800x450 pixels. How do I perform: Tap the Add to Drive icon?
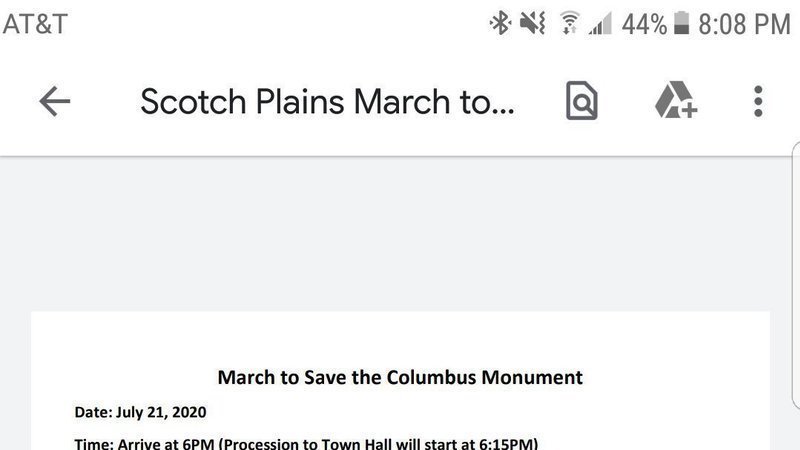pos(675,101)
